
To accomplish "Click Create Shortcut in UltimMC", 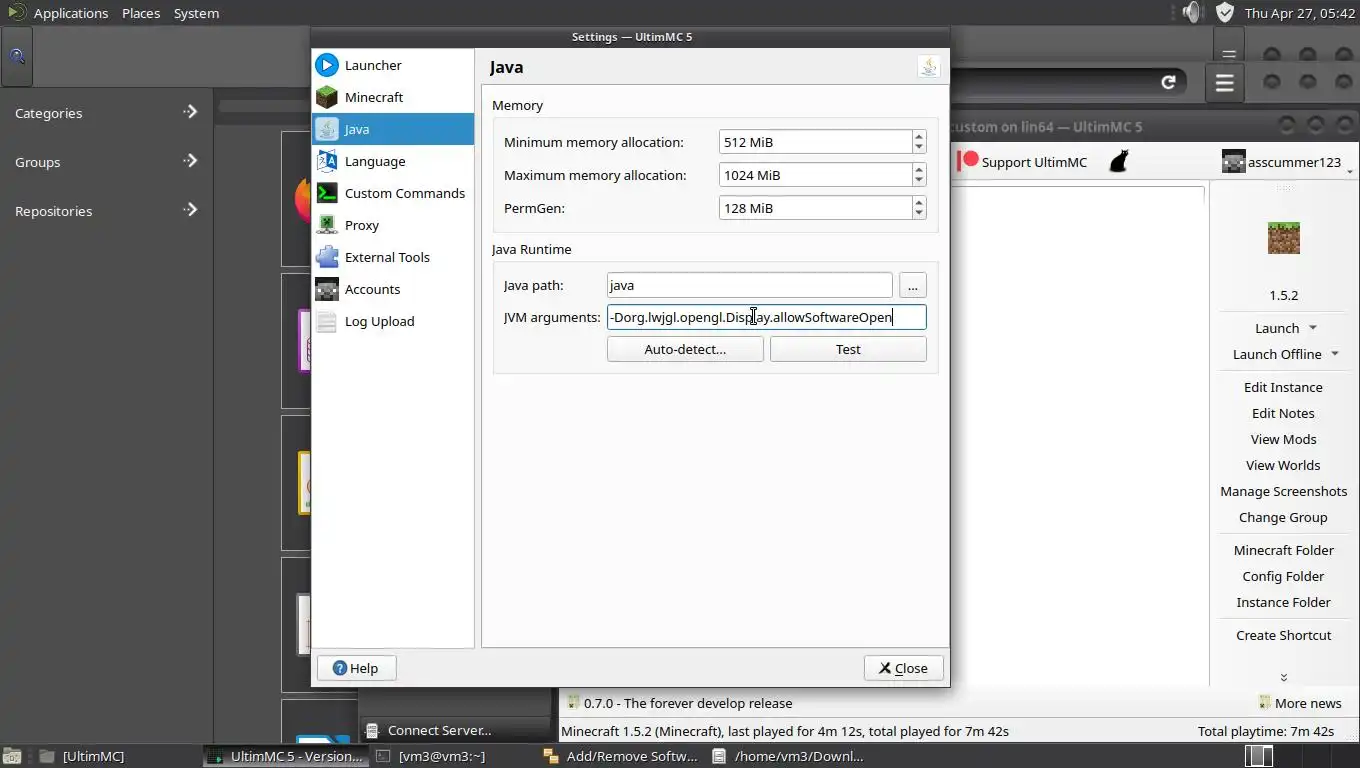I will coord(1283,635).
